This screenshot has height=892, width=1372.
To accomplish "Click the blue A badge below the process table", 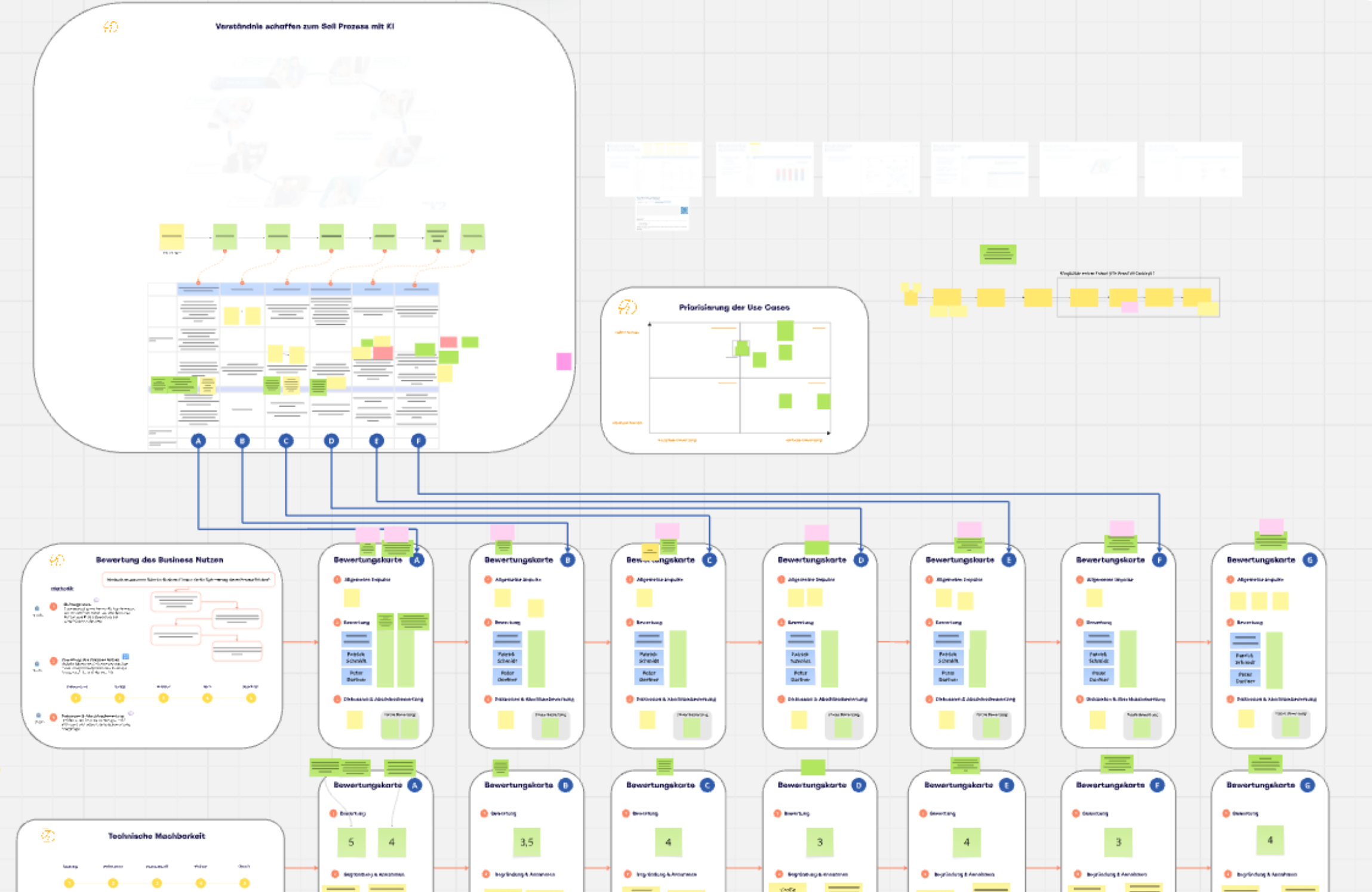I will [x=198, y=441].
